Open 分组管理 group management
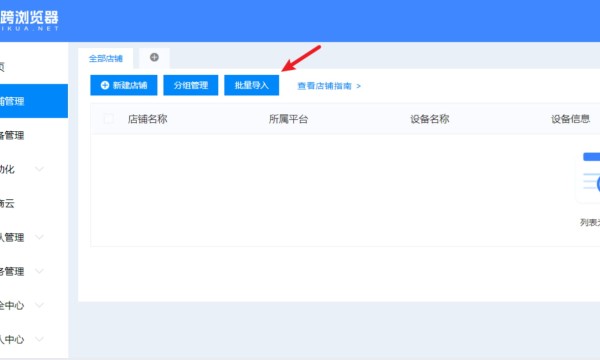The height and width of the screenshot is (360, 600). pos(191,85)
